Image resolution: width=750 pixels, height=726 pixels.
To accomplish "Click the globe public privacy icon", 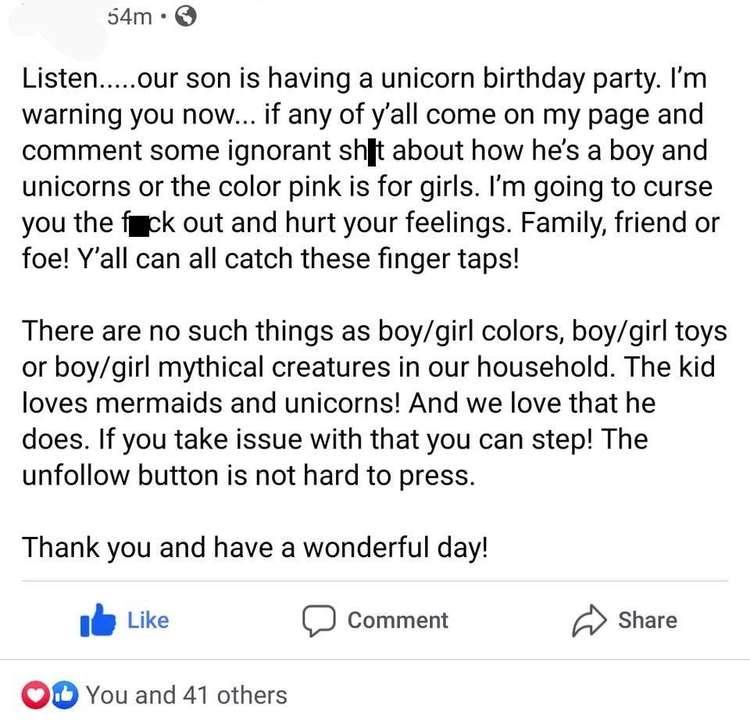I will pos(186,17).
